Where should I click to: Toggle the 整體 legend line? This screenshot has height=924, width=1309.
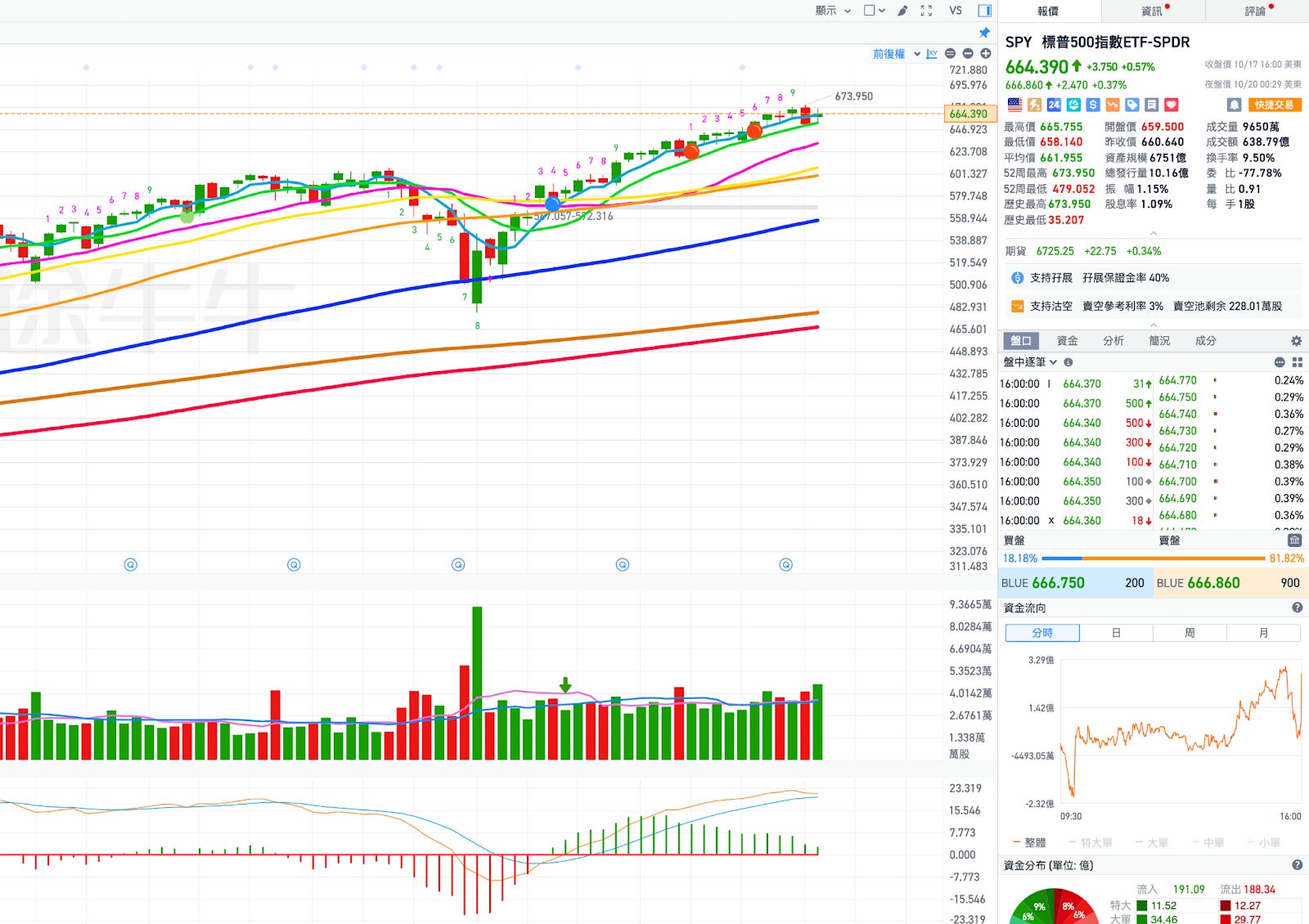(x=1029, y=842)
